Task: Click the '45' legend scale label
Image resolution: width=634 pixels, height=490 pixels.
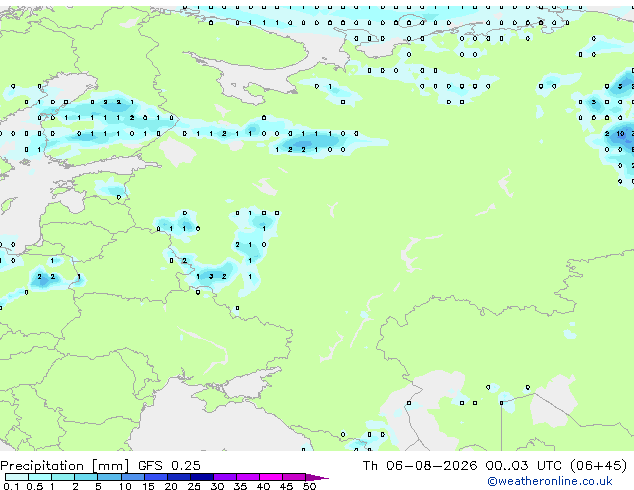Action: [x=287, y=486]
